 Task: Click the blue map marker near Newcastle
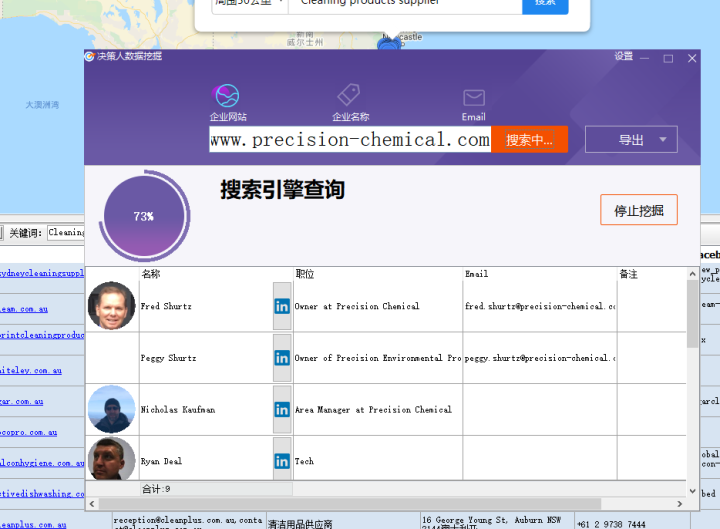[389, 44]
